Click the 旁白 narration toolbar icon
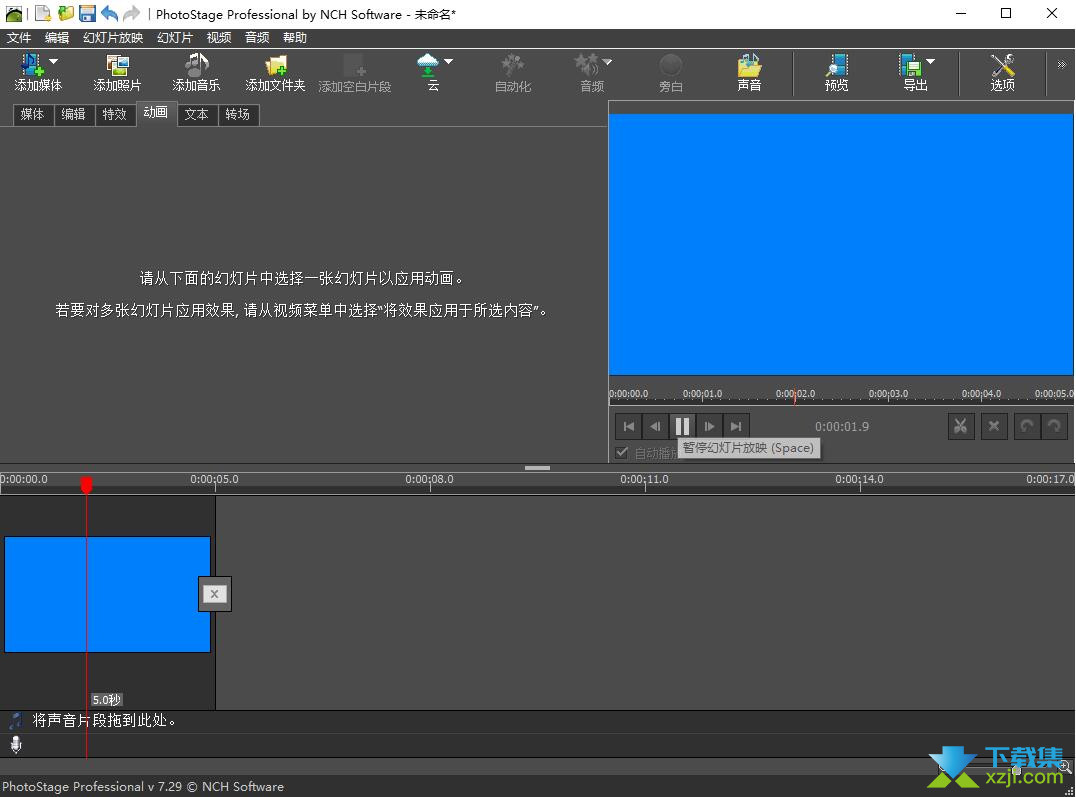1076x797 pixels. point(670,73)
